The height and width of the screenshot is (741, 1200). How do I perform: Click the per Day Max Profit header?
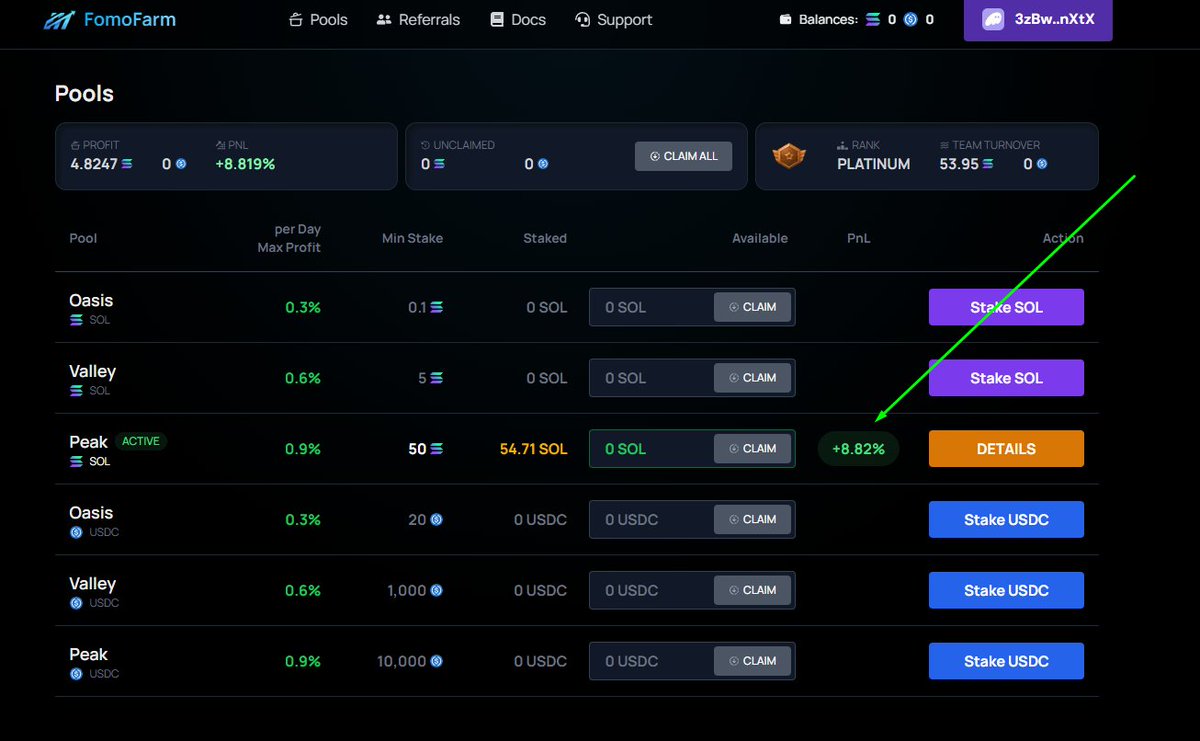(289, 238)
